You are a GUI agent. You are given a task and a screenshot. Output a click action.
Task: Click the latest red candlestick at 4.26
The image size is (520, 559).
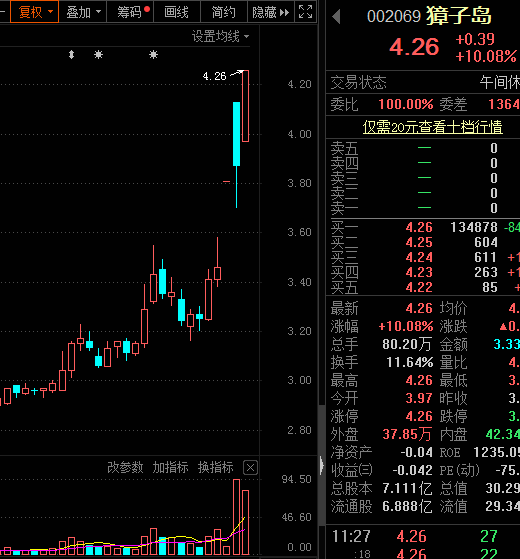(245, 106)
